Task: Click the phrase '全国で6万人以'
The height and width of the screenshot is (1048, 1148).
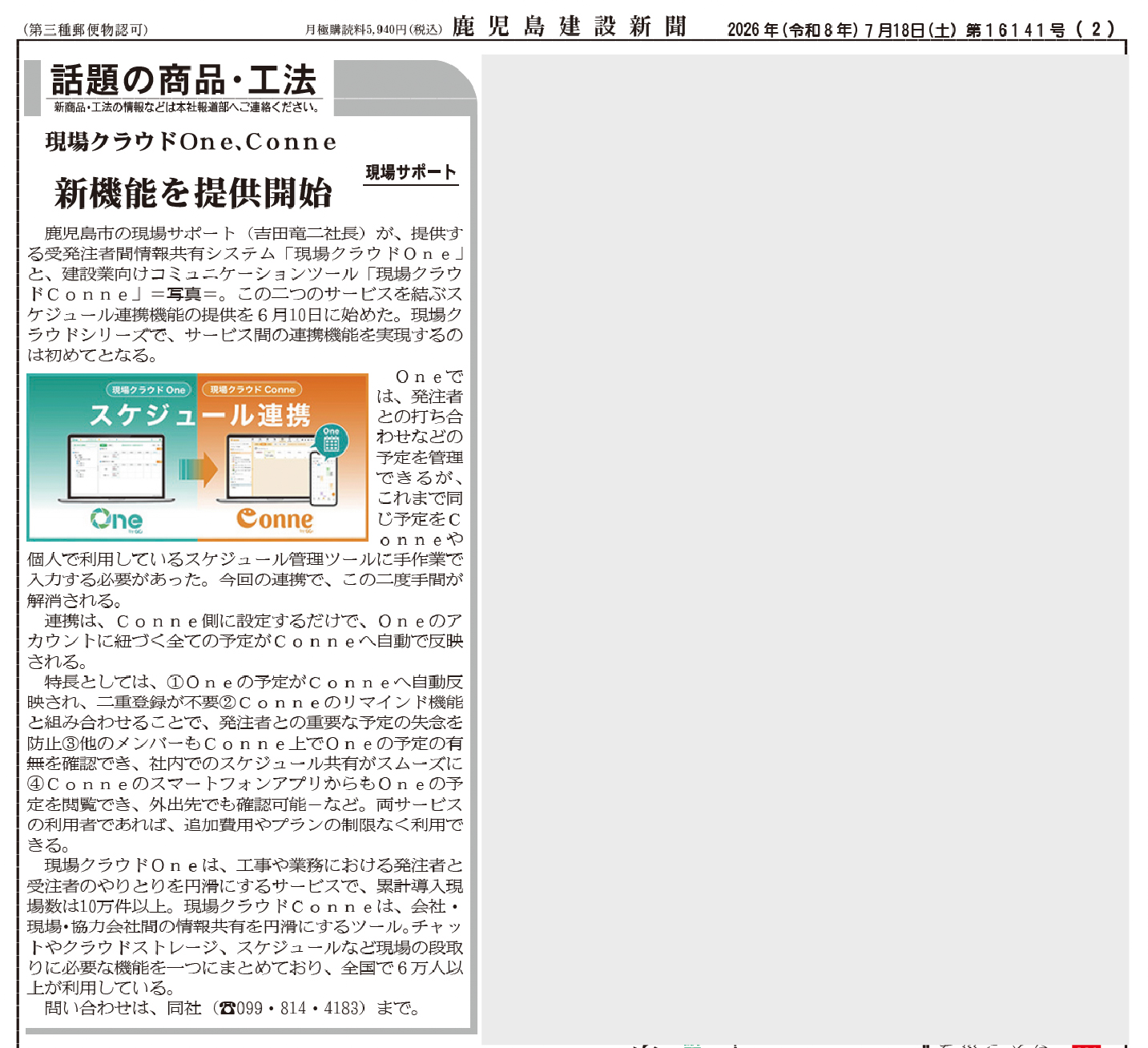Action: 402,967
